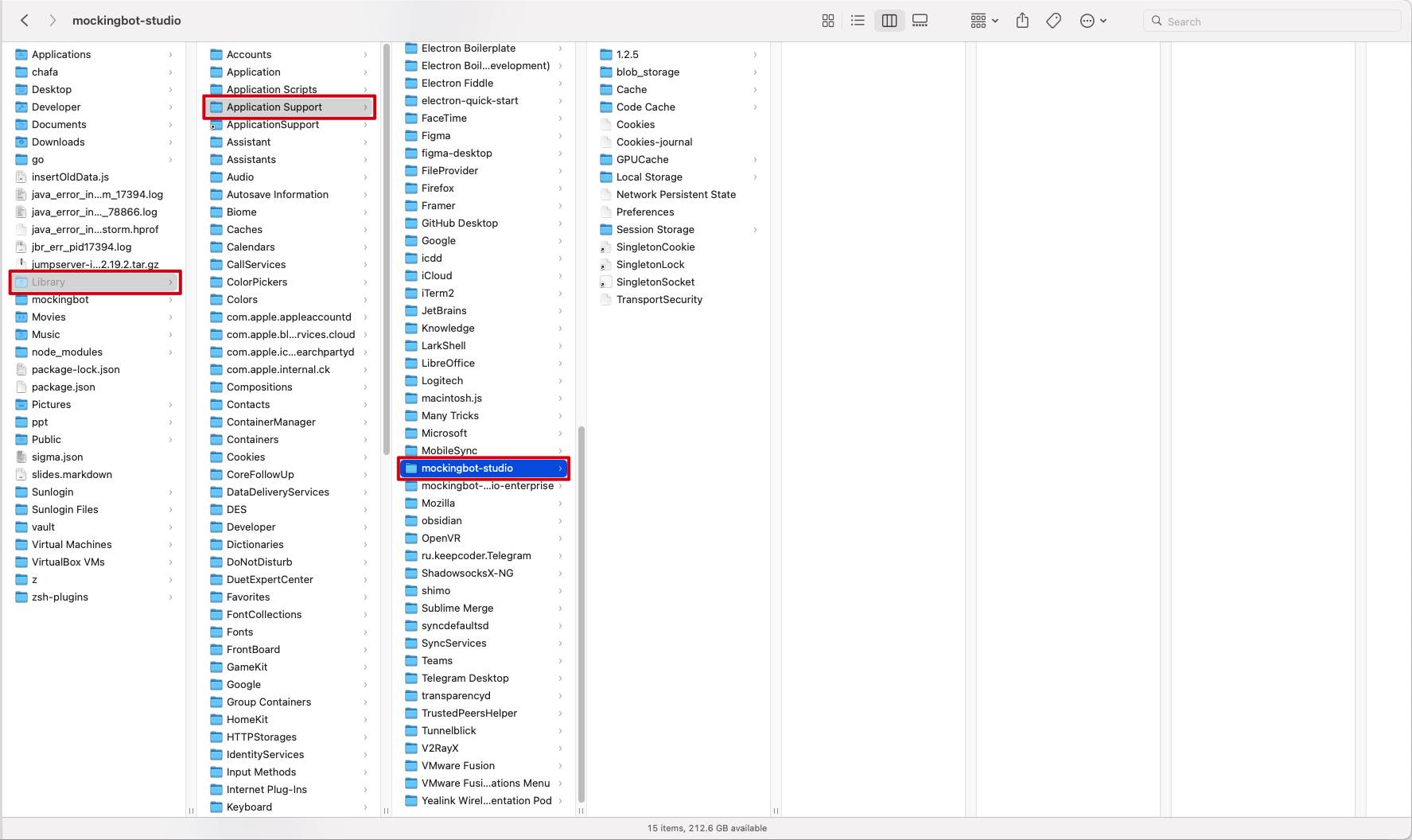This screenshot has width=1412, height=840.
Task: Open the Group By options dropdown
Action: pyautogui.click(x=984, y=21)
